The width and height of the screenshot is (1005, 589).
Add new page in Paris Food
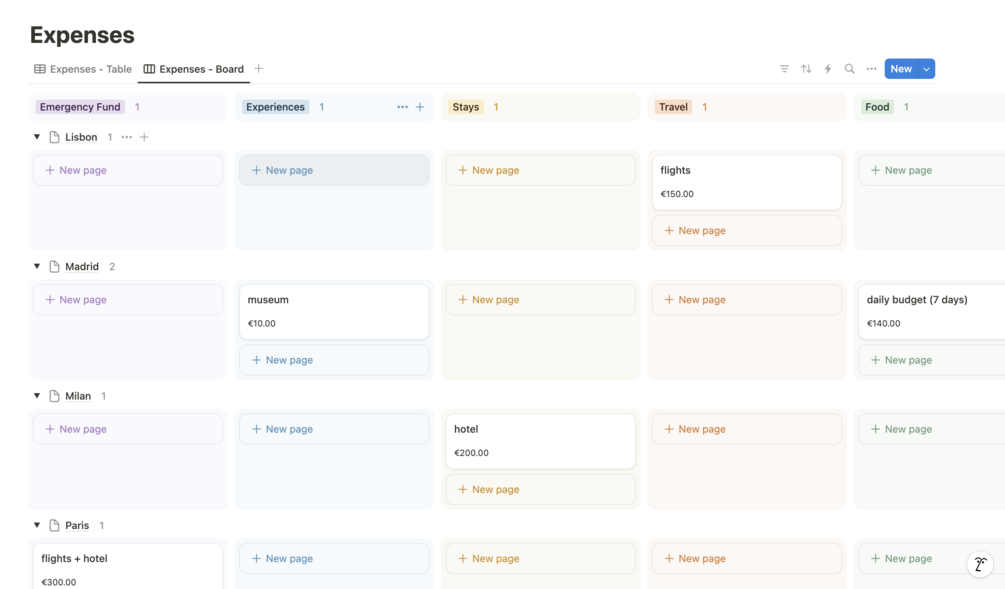(932, 559)
